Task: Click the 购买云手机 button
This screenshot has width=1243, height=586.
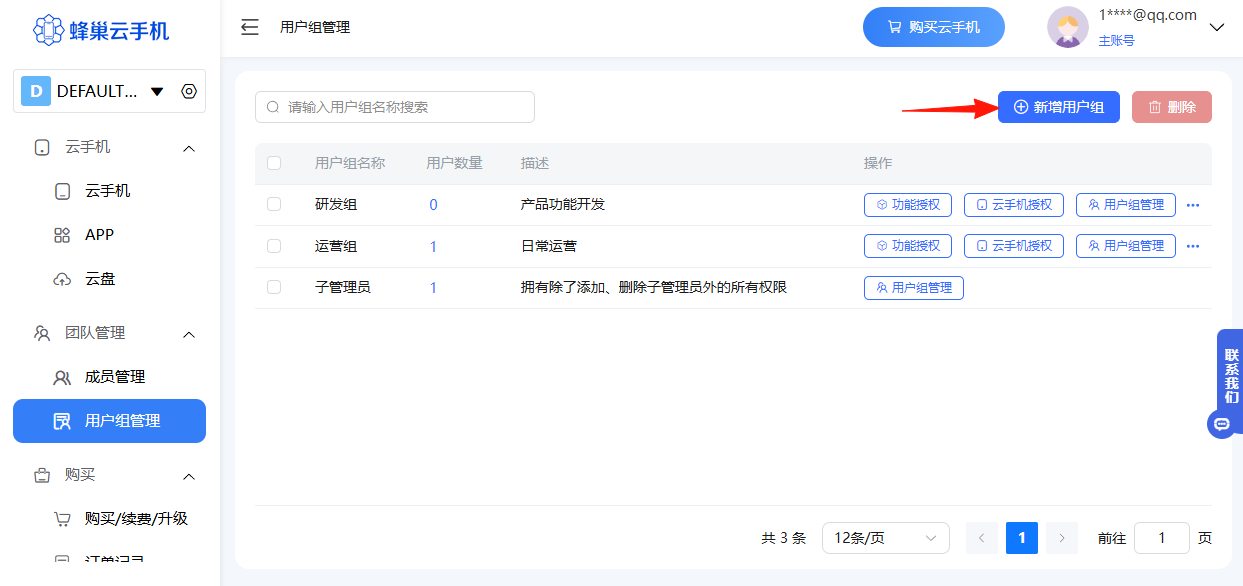Action: (933, 27)
